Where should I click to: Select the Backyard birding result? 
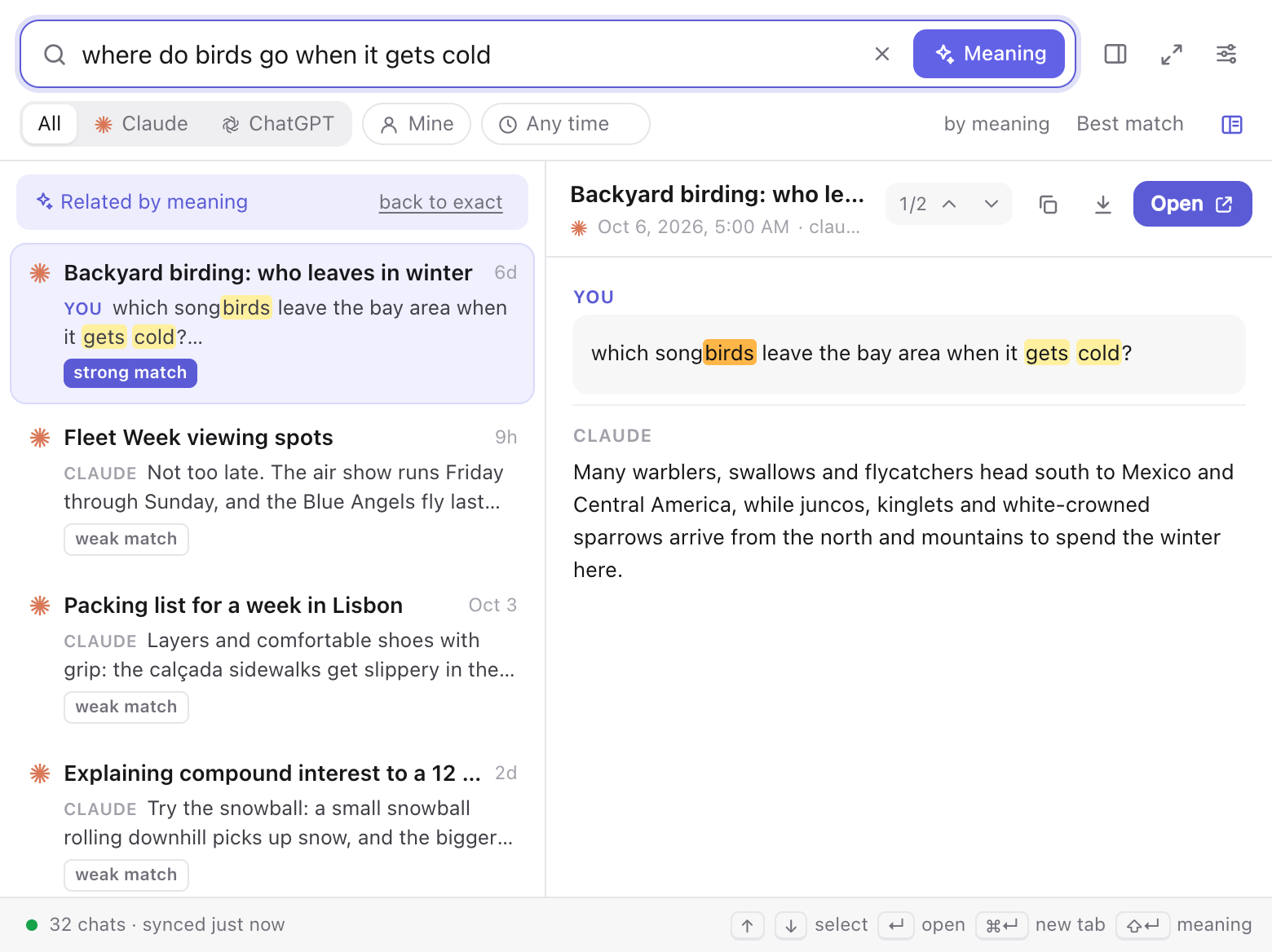272,324
